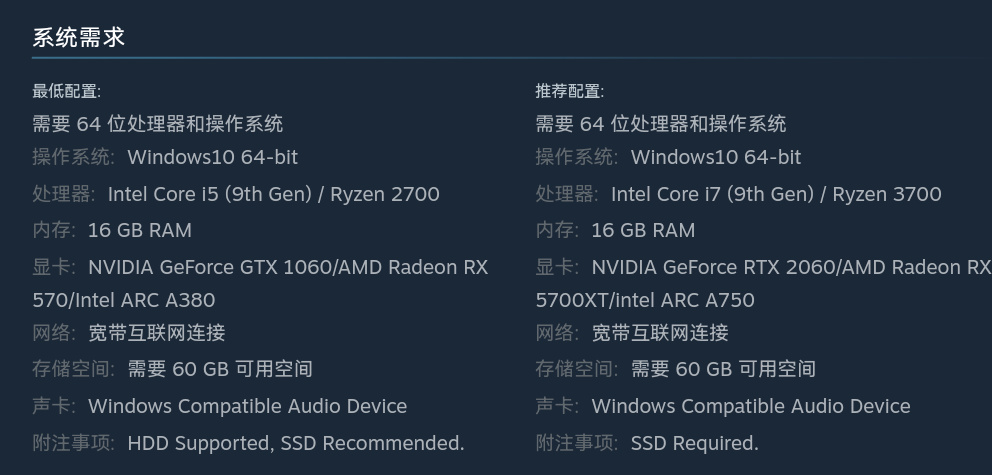Click the 570/Intel ARC A380 line
This screenshot has height=475, width=992.
pyautogui.click(x=123, y=300)
